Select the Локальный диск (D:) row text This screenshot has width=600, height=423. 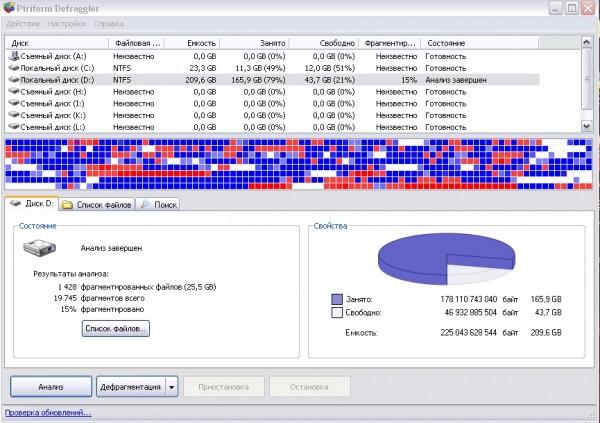click(57, 80)
